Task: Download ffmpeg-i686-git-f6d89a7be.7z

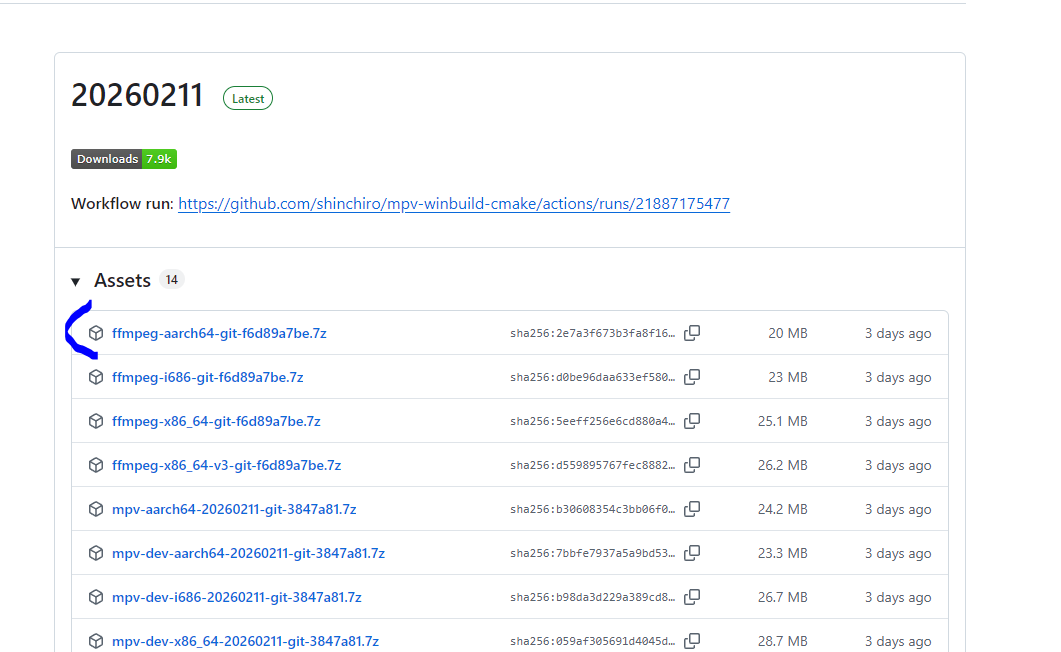Action: 208,377
